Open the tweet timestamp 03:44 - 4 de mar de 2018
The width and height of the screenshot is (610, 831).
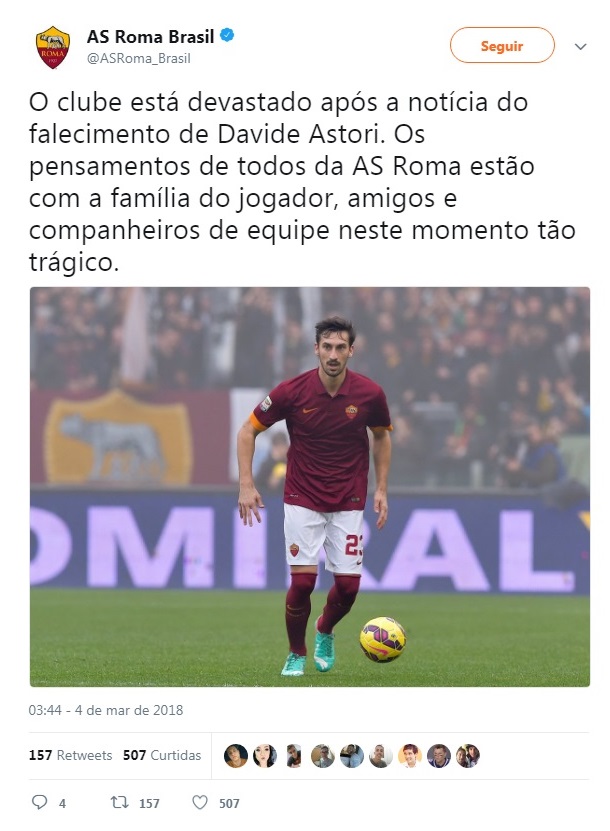pos(105,710)
